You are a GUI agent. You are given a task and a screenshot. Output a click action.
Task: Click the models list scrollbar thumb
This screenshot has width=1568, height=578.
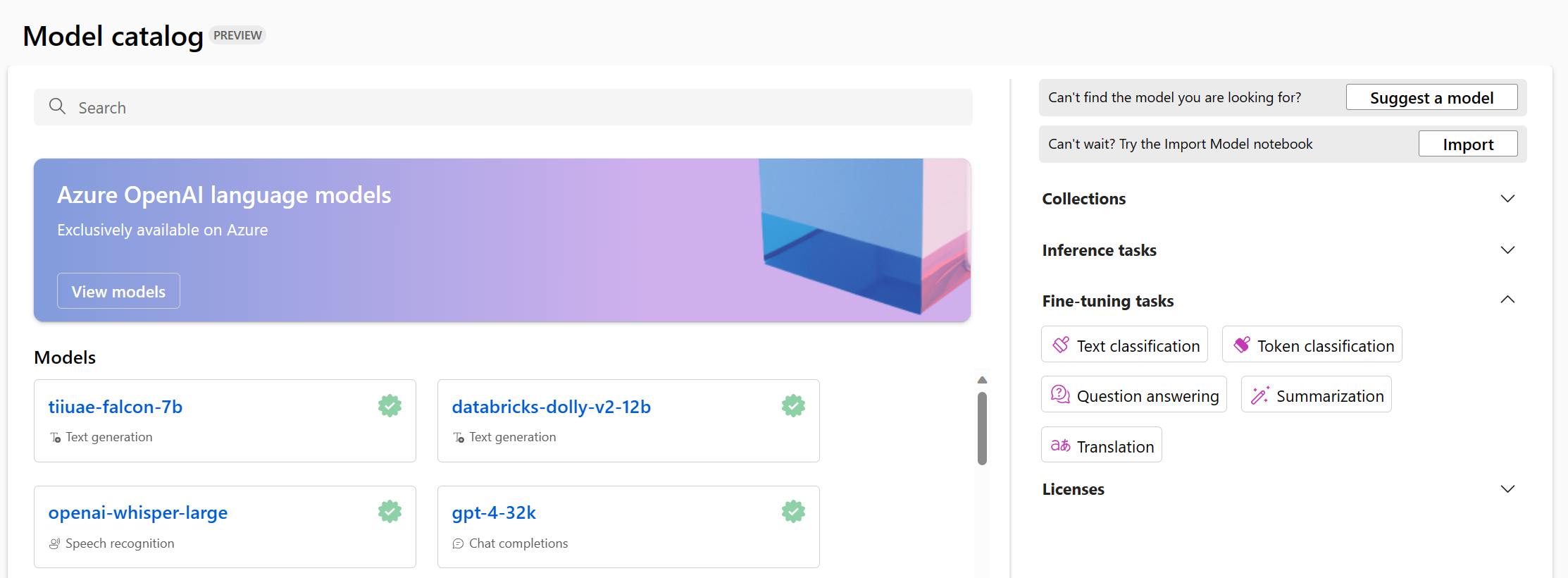(x=982, y=429)
